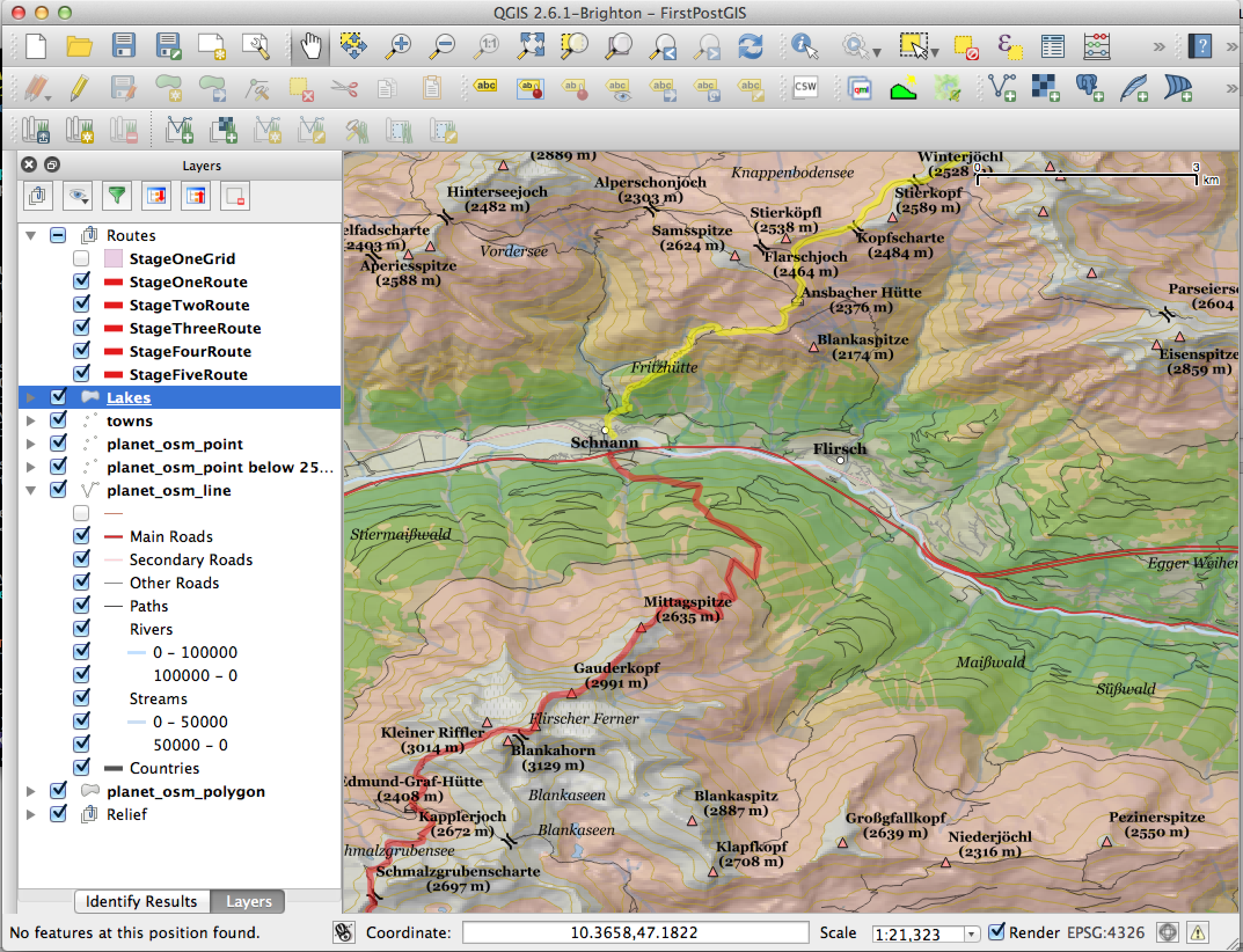The width and height of the screenshot is (1243, 952).
Task: Save the project with the floppy icon
Action: pyautogui.click(x=123, y=46)
